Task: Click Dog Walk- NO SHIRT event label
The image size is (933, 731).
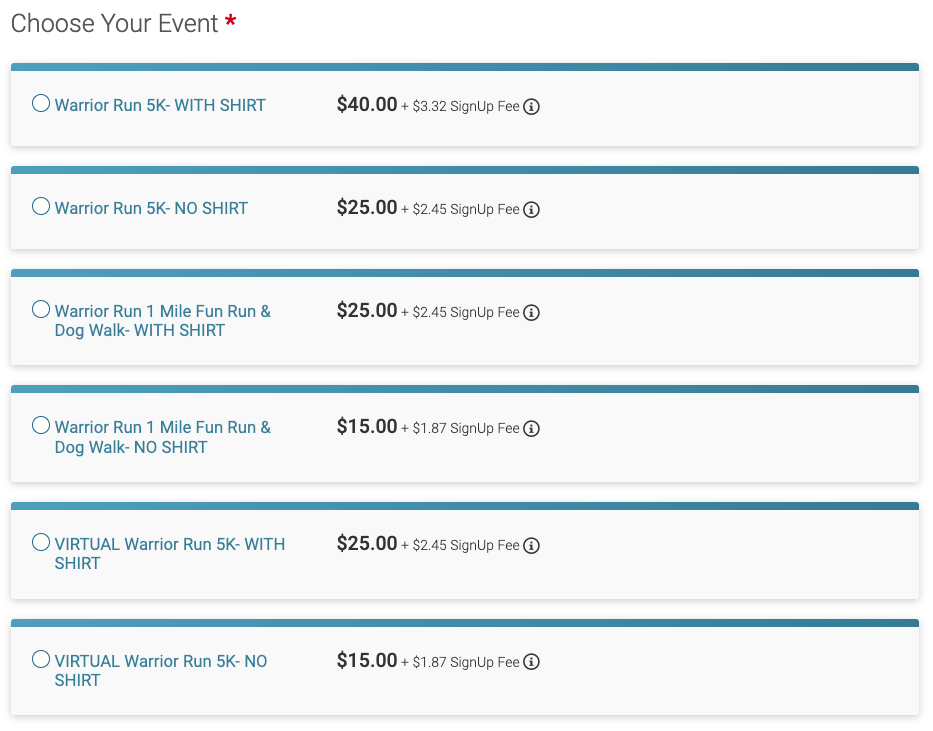Action: pyautogui.click(x=162, y=437)
